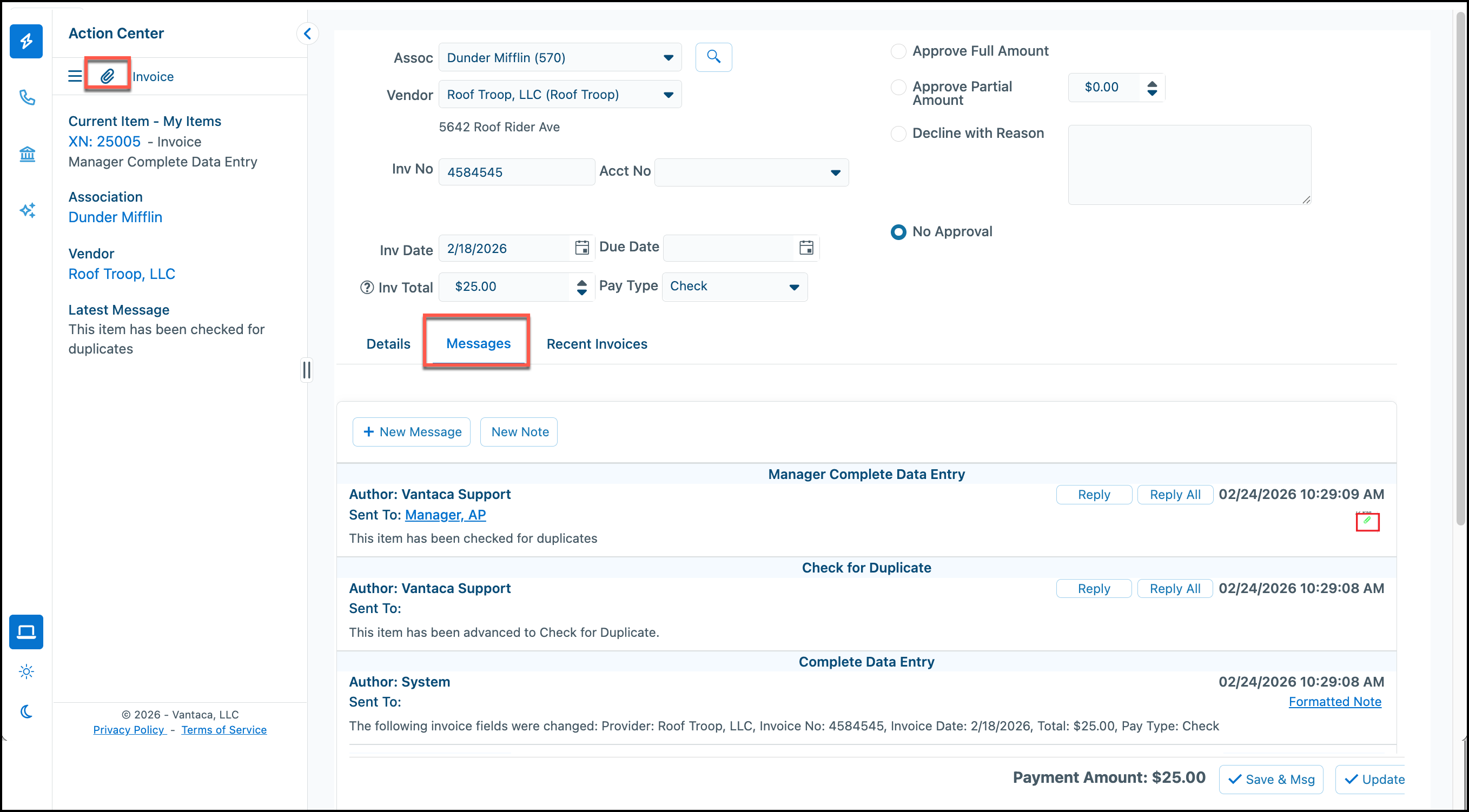Choose Decline with Reason radio button

[x=898, y=134]
